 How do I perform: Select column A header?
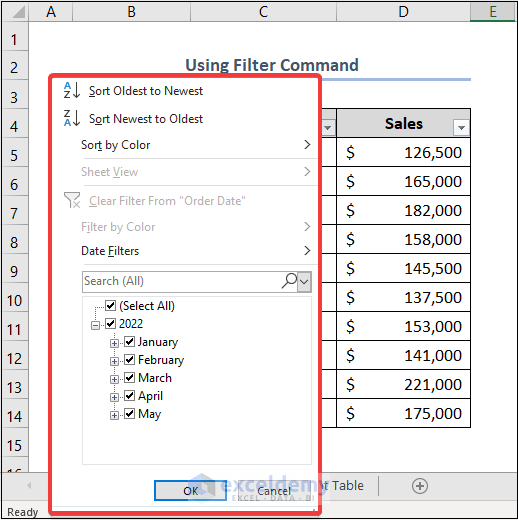pos(51,12)
